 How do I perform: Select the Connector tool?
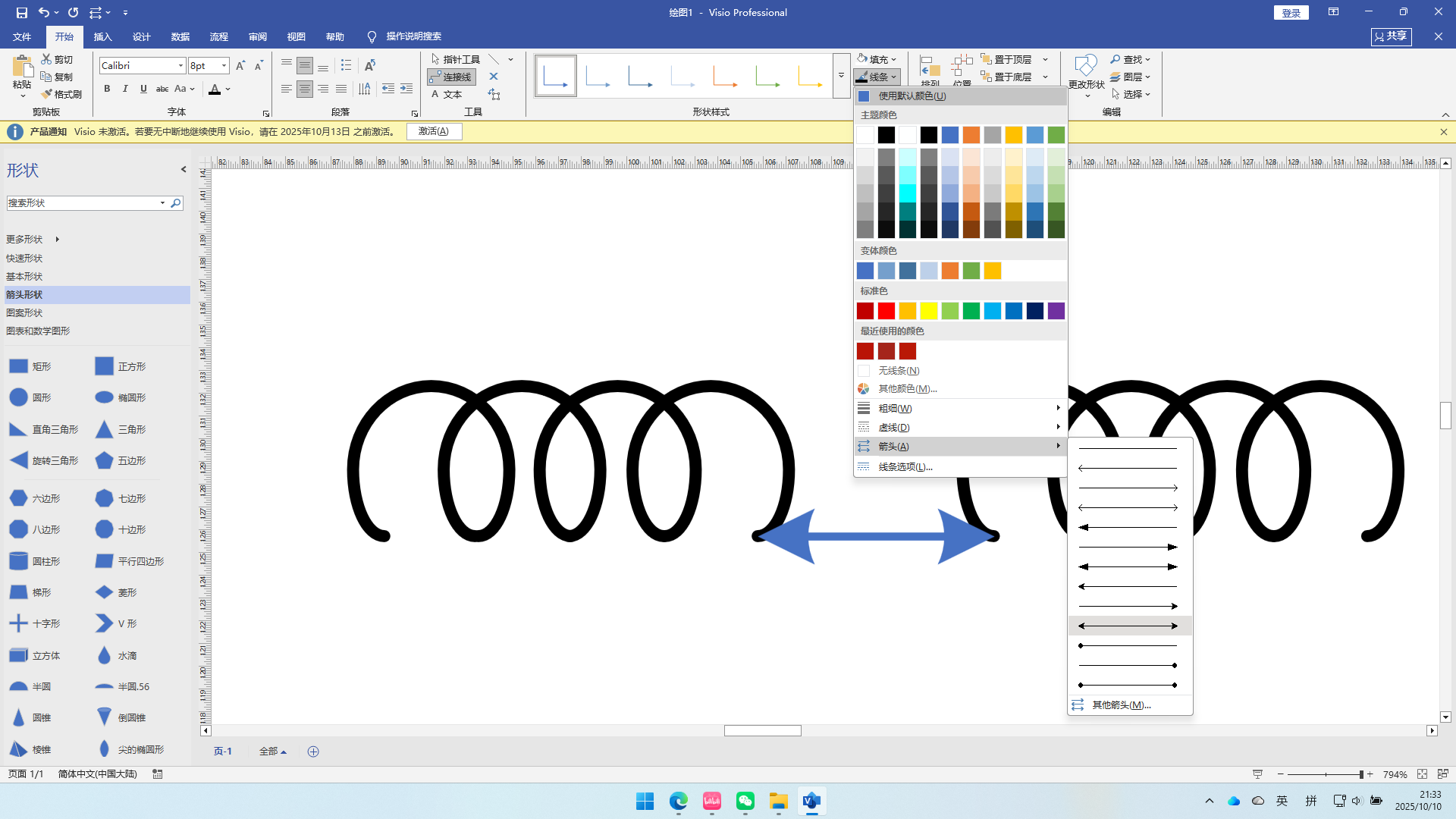coord(451,77)
